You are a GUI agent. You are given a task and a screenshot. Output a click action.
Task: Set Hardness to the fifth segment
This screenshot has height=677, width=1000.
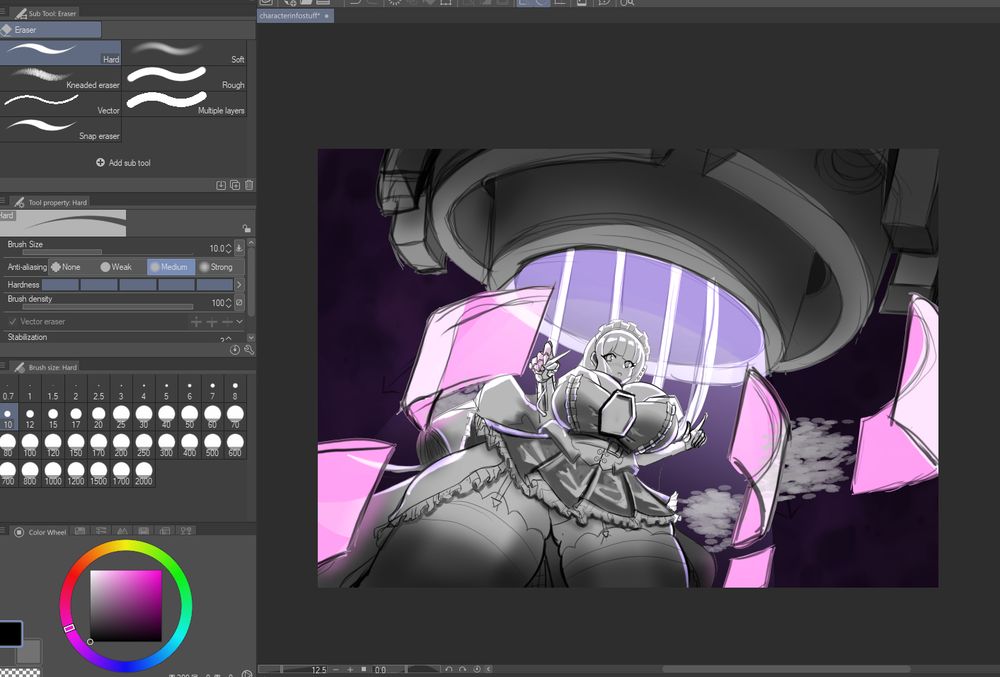pyautogui.click(x=215, y=284)
